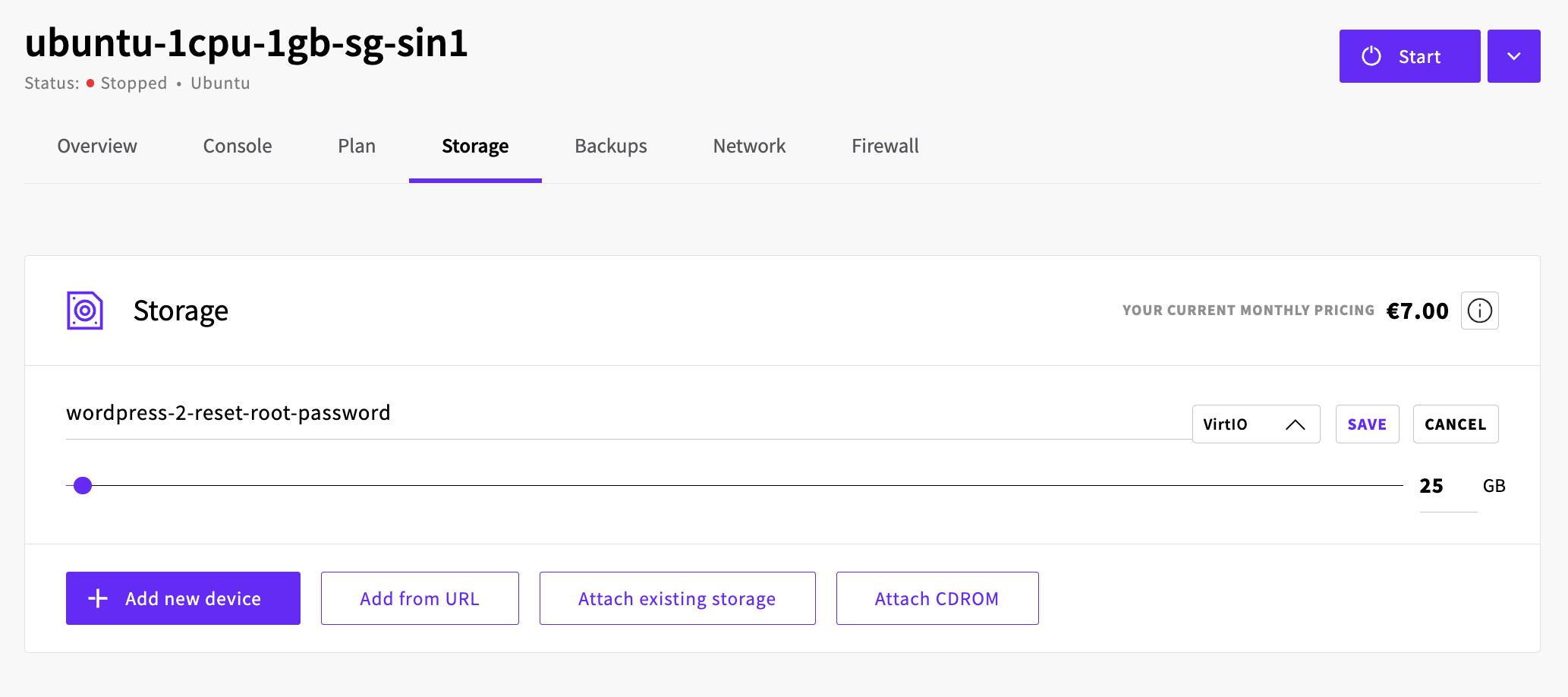Open the dropdown arrow next to Start
This screenshot has height=697, width=1568.
1513,56
